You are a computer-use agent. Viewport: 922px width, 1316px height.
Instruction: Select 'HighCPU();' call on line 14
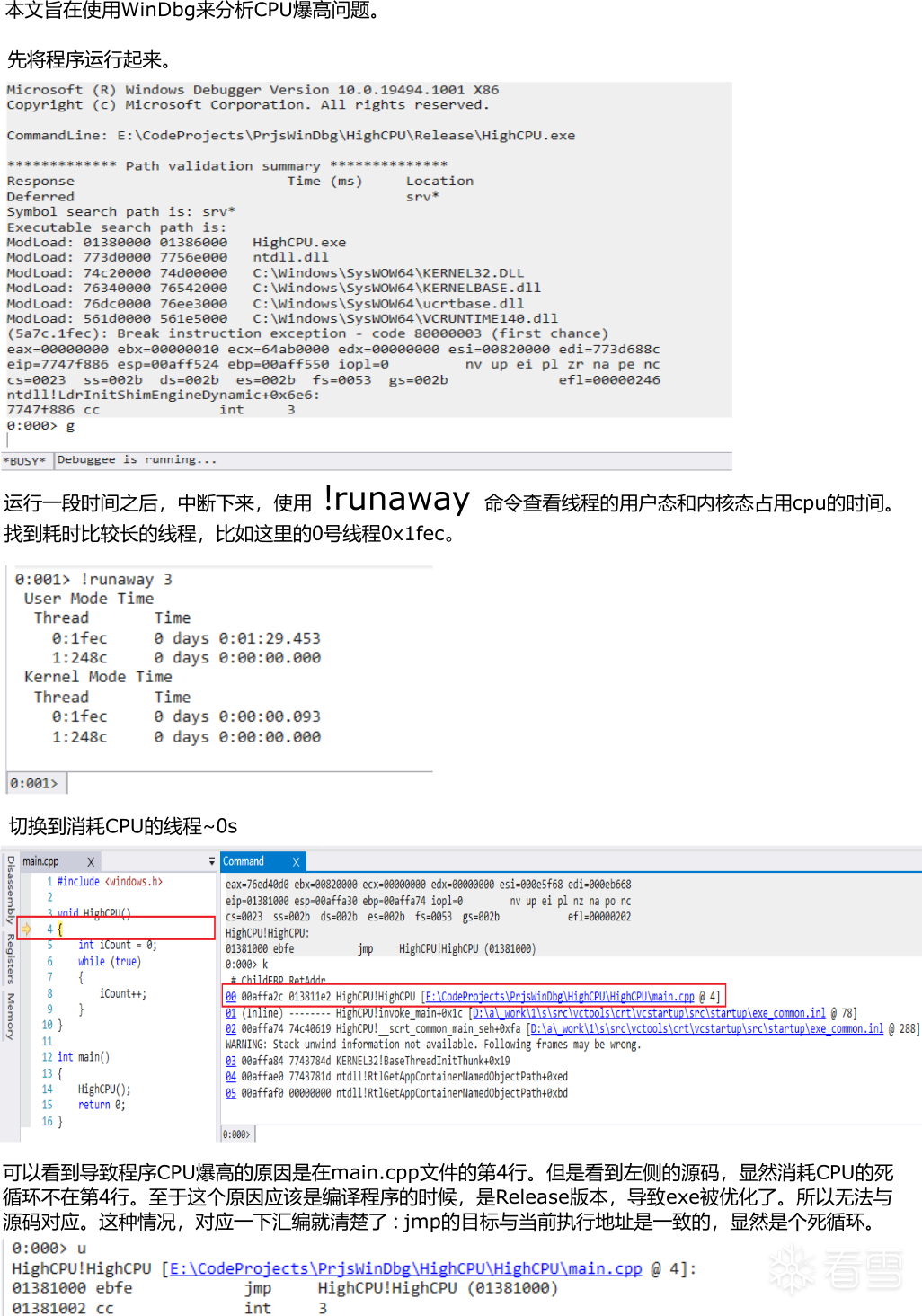(104, 1089)
